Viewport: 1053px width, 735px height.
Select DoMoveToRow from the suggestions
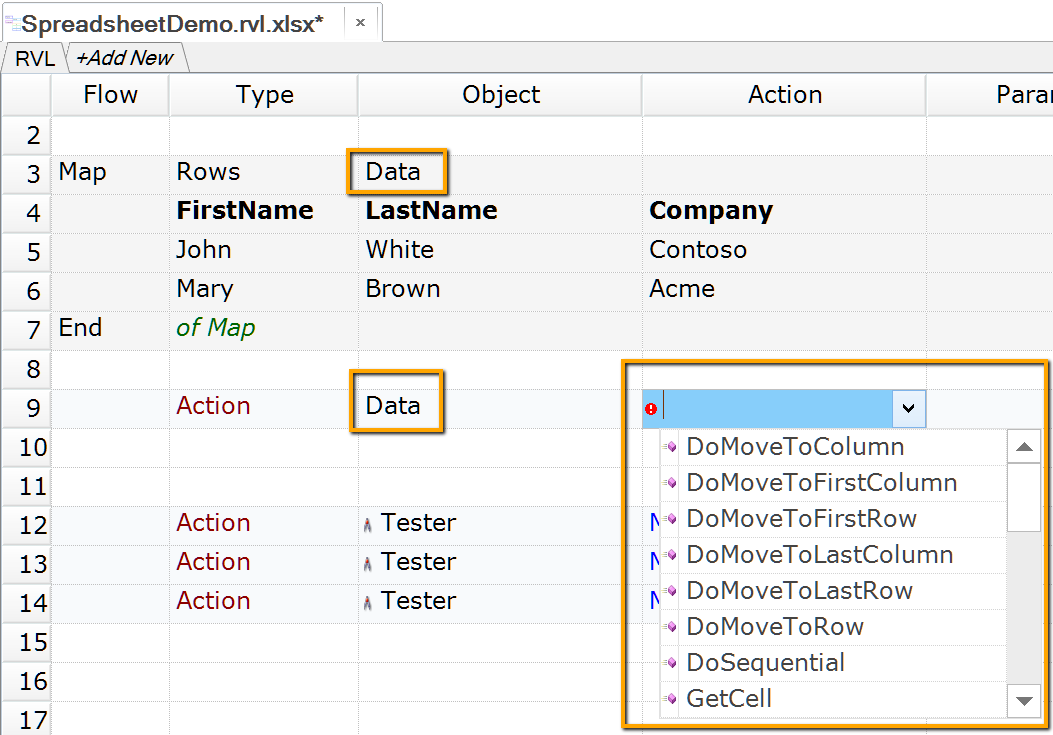775,627
